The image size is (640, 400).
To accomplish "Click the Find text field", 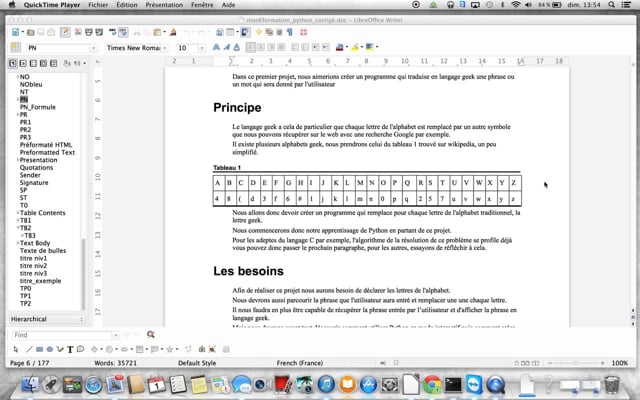I will tap(61, 335).
